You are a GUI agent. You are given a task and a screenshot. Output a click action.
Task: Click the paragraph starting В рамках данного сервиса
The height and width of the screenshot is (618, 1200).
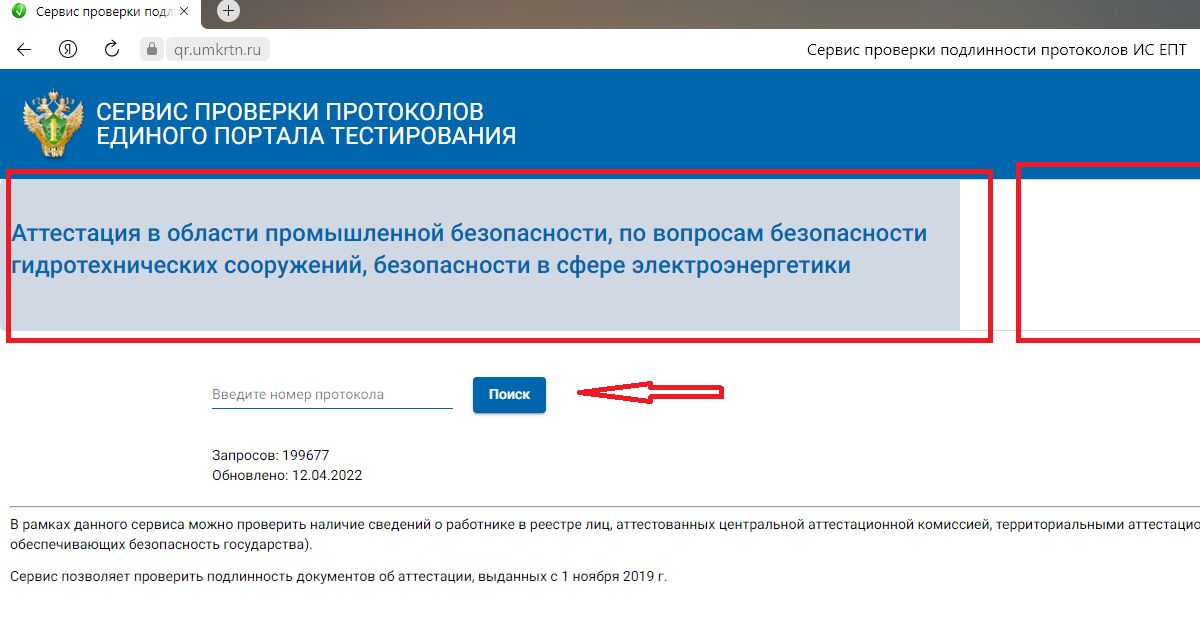coord(600,534)
